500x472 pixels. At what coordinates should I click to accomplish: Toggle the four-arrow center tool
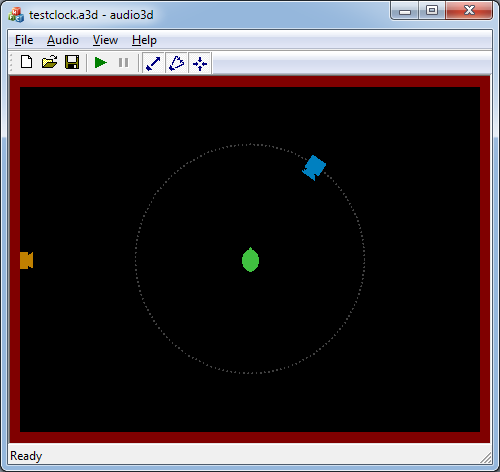click(200, 63)
